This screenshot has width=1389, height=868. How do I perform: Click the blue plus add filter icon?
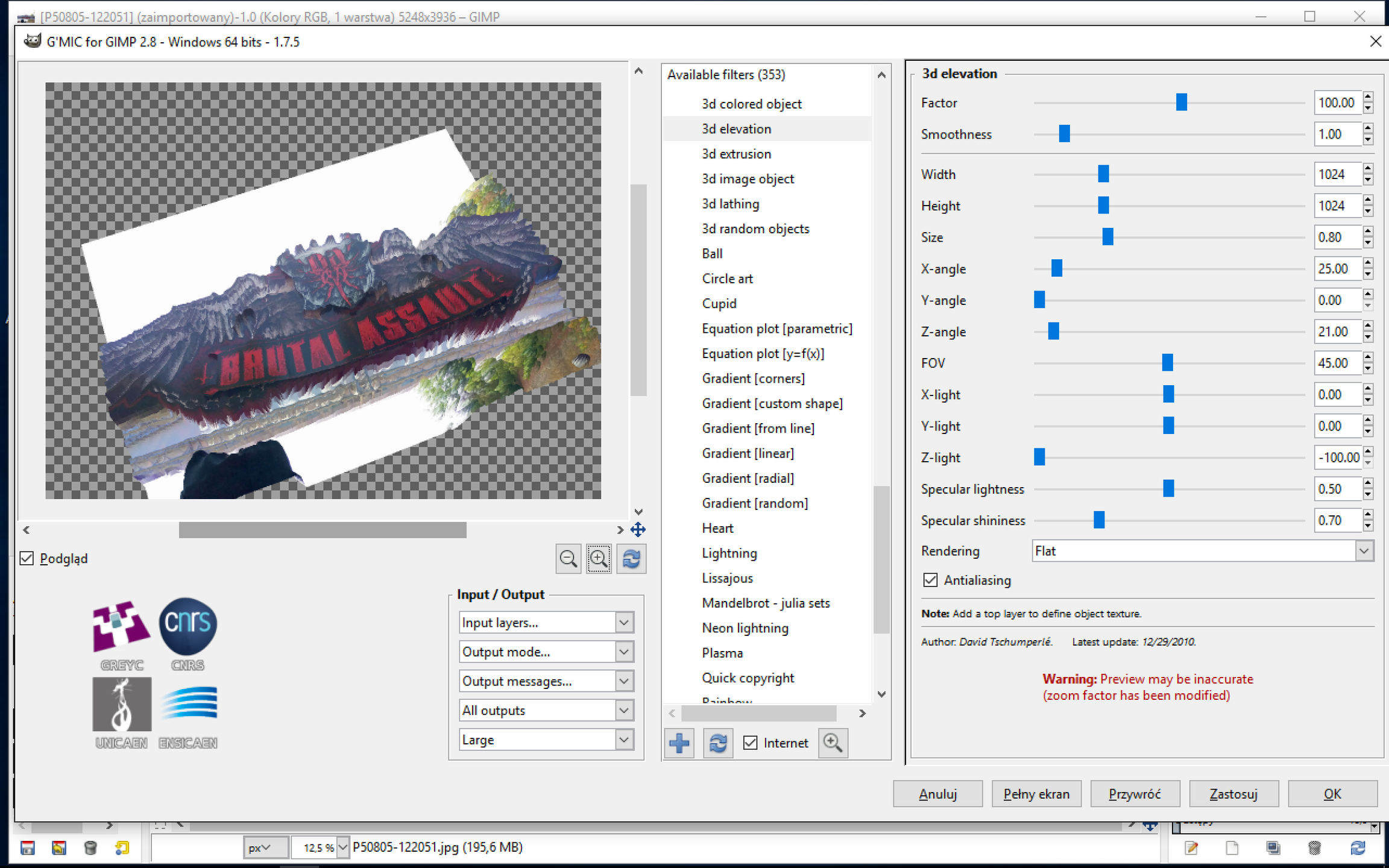coord(679,743)
